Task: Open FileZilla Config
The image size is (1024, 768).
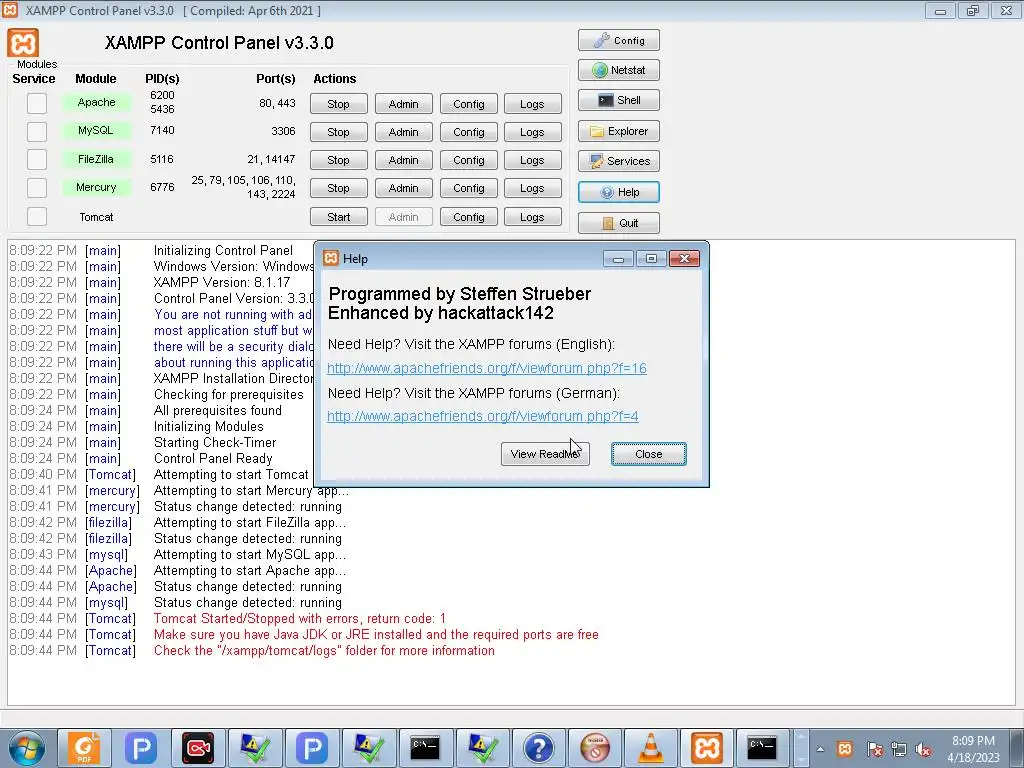Action: pos(468,160)
